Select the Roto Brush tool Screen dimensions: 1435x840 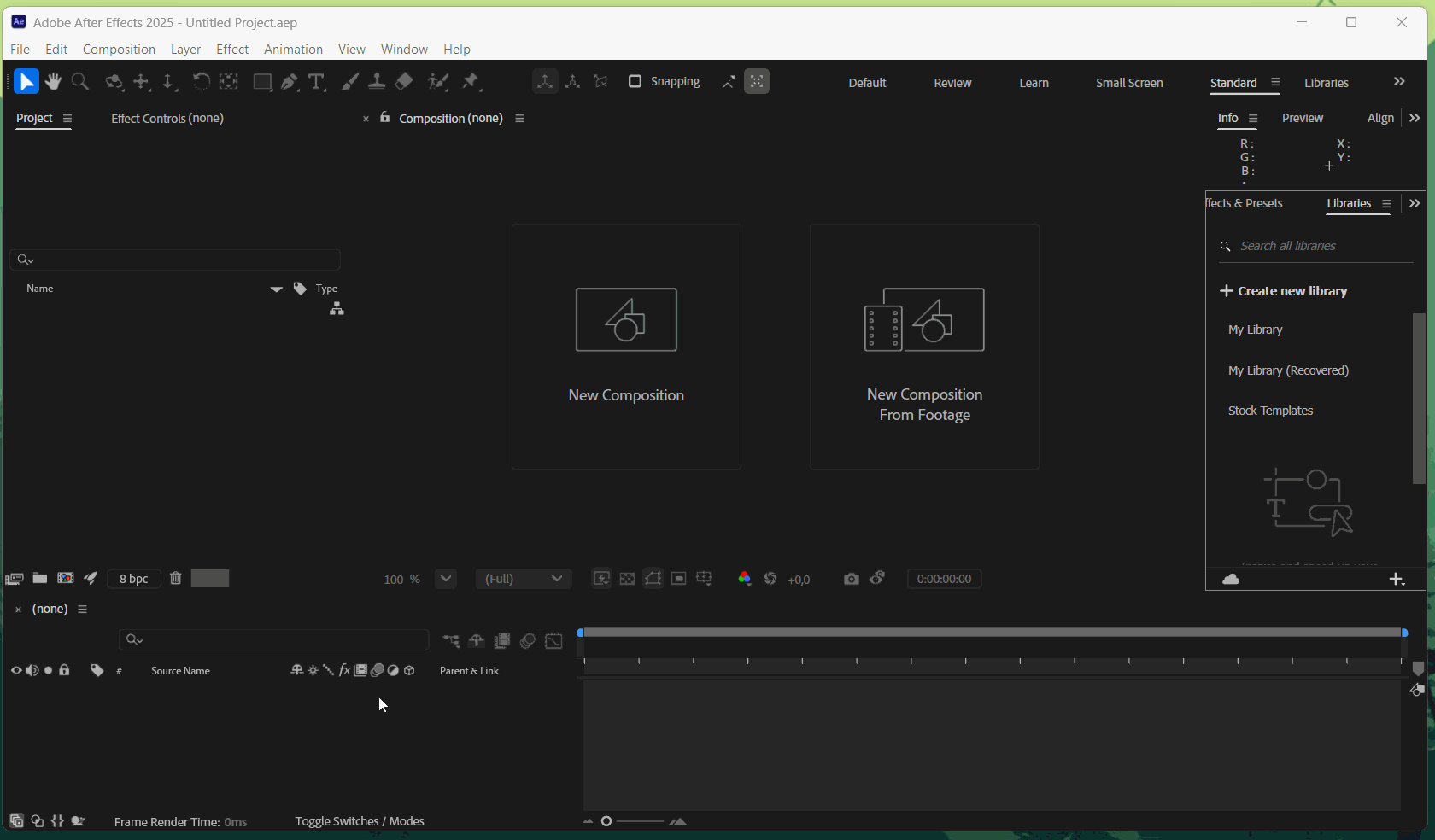coord(438,82)
